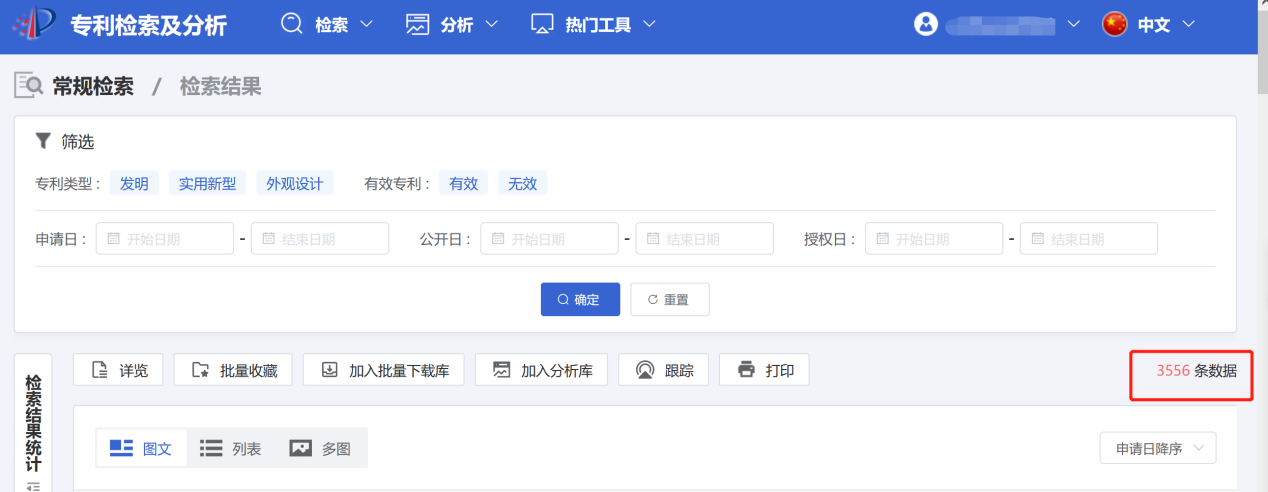
Task: Toggle the 无效 patent status filter
Action: point(522,183)
